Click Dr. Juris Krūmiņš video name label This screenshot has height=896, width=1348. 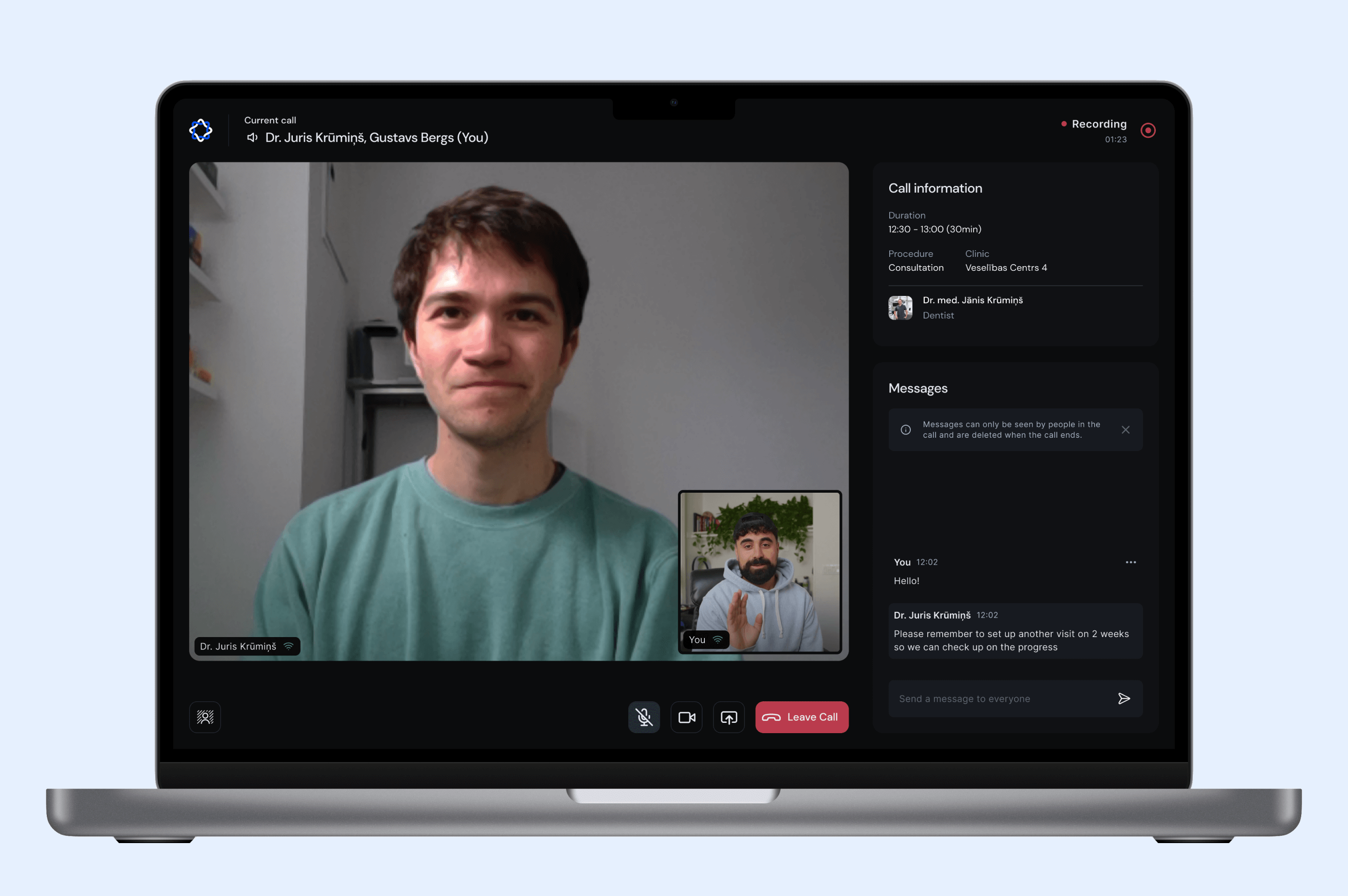tap(247, 646)
